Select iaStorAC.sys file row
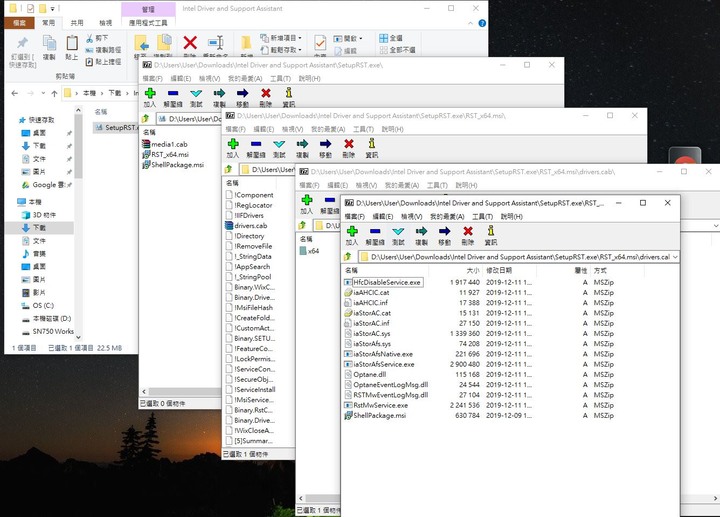The image size is (720, 517). click(x=371, y=333)
